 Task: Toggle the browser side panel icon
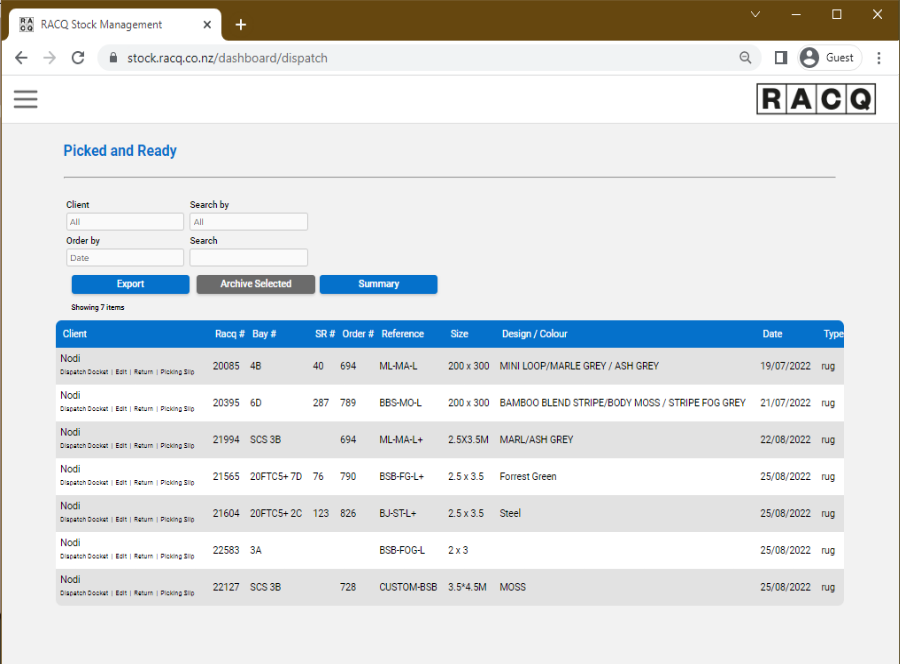coord(781,58)
